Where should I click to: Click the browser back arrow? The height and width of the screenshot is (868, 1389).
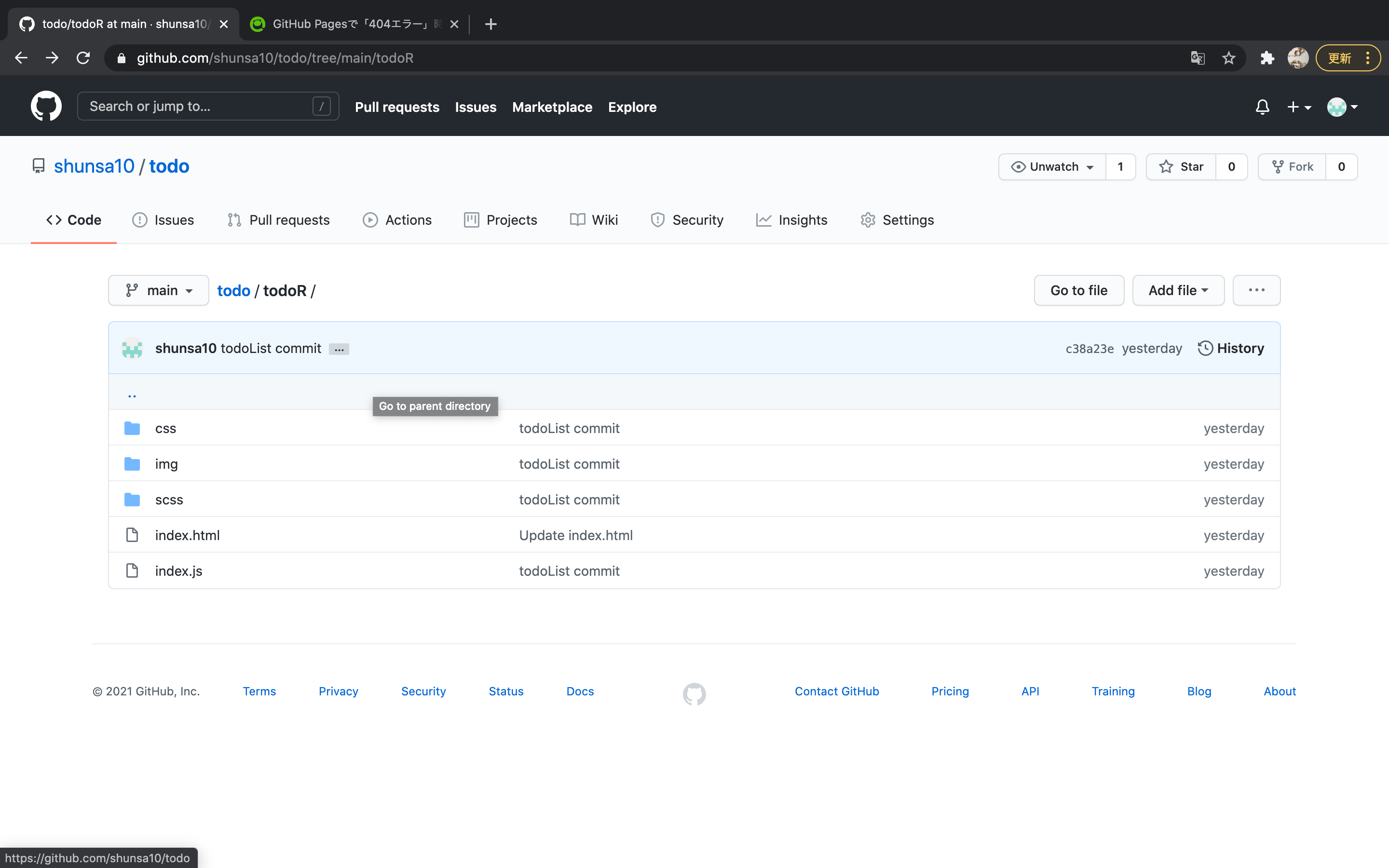[x=21, y=58]
